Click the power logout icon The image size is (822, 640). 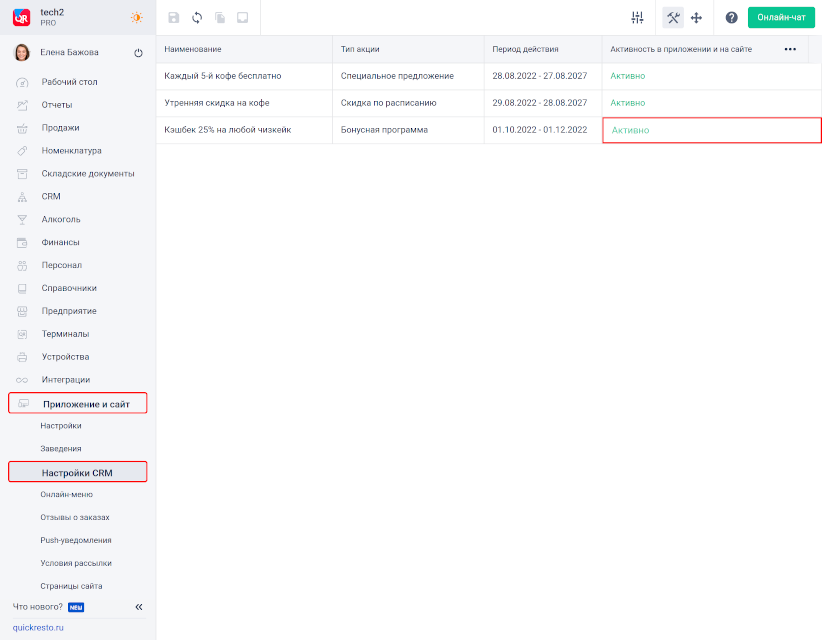tap(138, 53)
